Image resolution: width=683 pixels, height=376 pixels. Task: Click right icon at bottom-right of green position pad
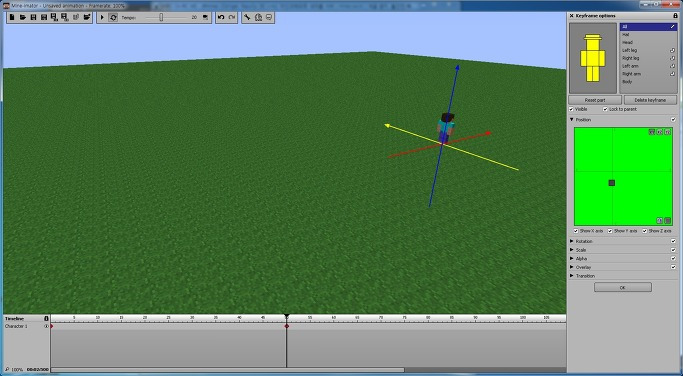(x=667, y=220)
